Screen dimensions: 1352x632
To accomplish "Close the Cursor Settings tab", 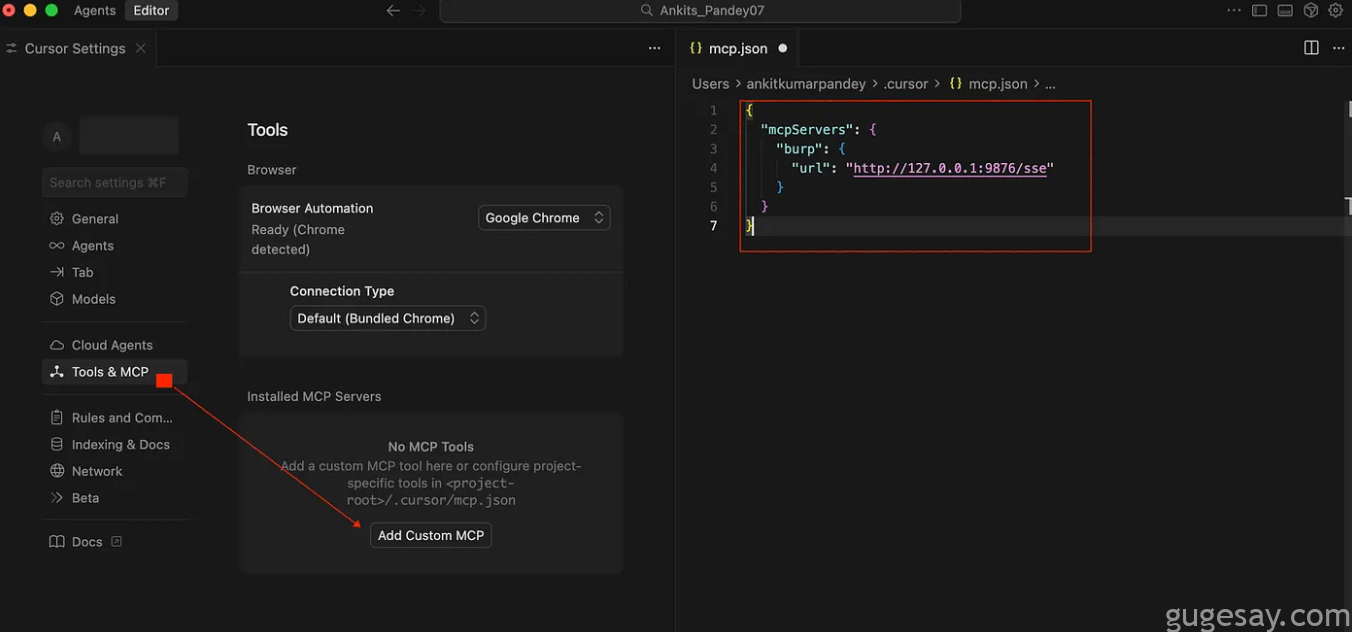I will point(140,48).
